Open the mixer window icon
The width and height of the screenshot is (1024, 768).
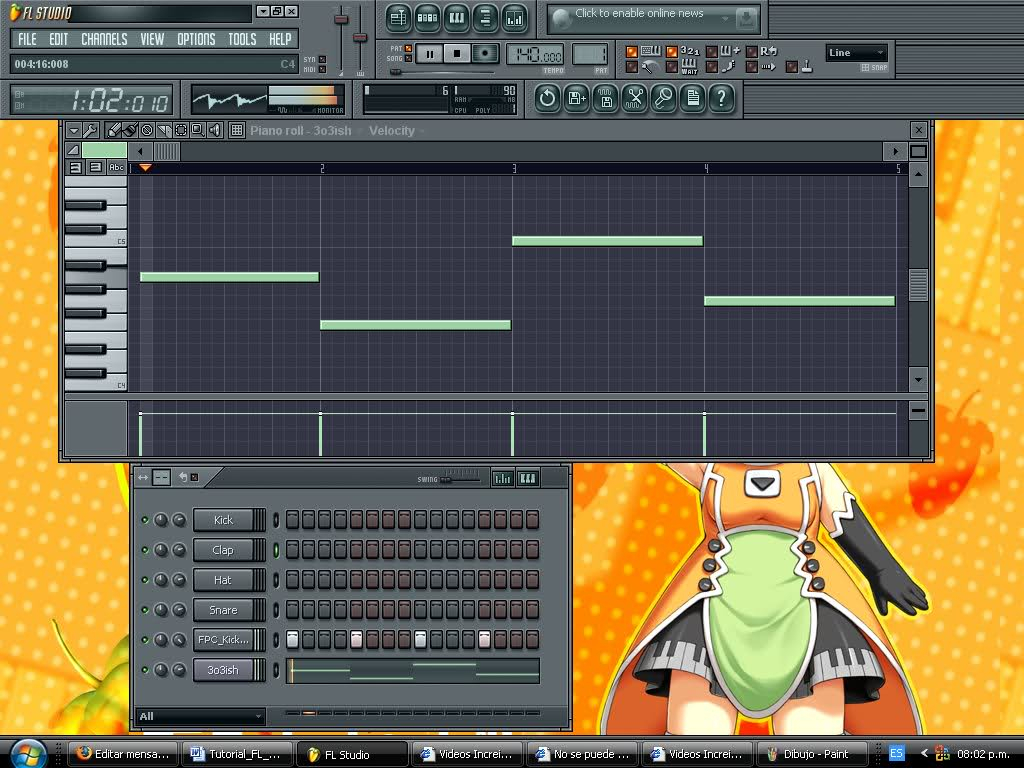click(x=514, y=18)
